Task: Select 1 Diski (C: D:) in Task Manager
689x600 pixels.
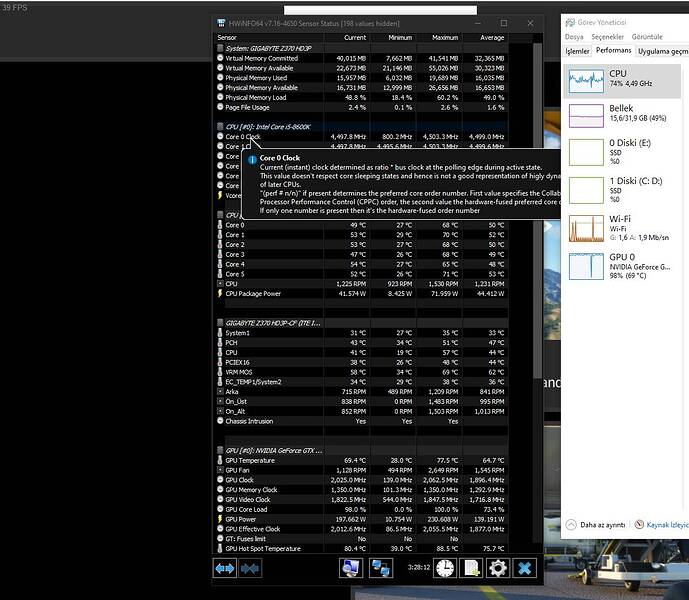Action: click(622, 190)
